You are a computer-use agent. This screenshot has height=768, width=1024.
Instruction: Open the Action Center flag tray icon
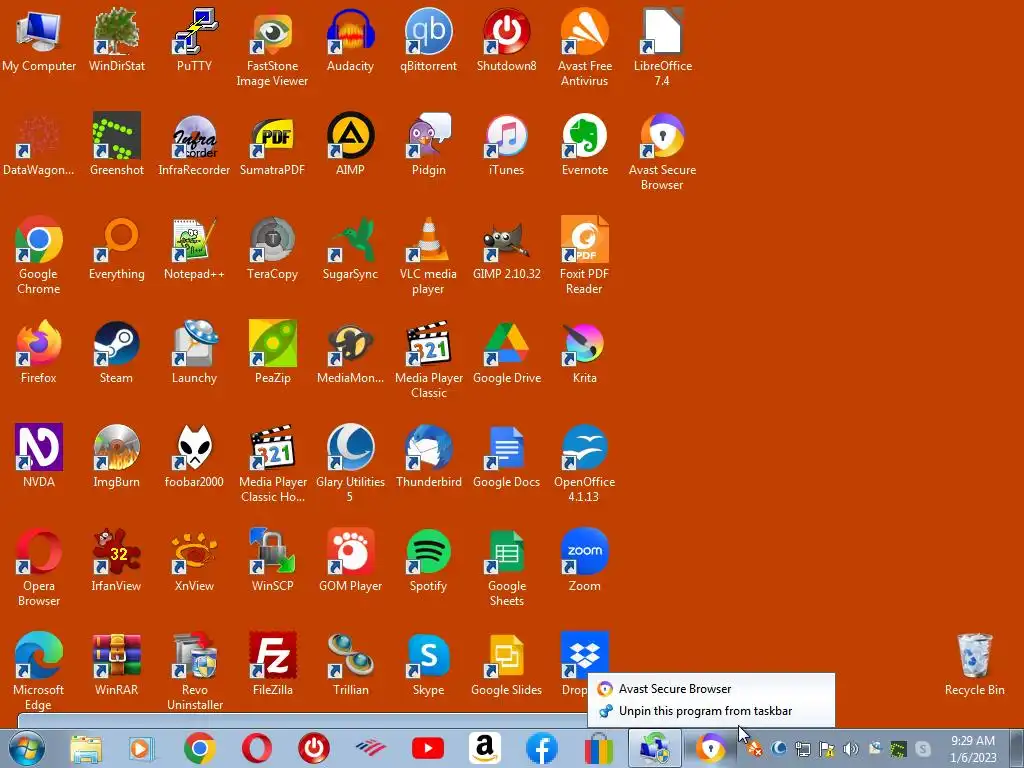click(x=827, y=749)
